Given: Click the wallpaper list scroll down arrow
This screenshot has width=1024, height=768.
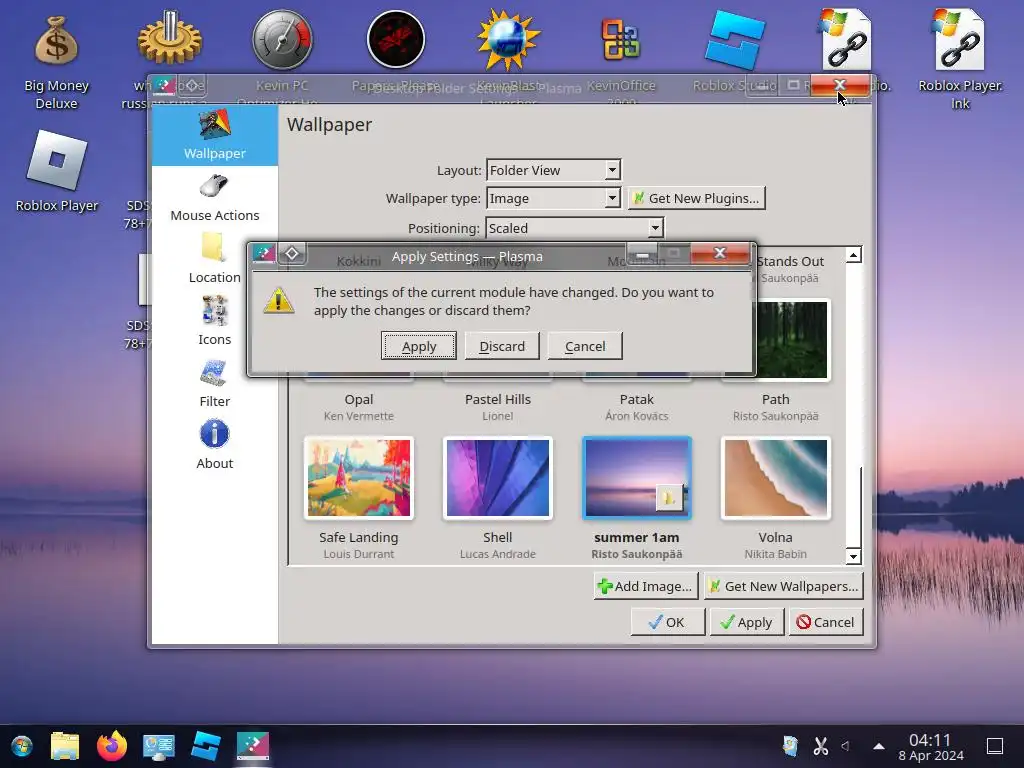Looking at the screenshot, I should pos(854,556).
